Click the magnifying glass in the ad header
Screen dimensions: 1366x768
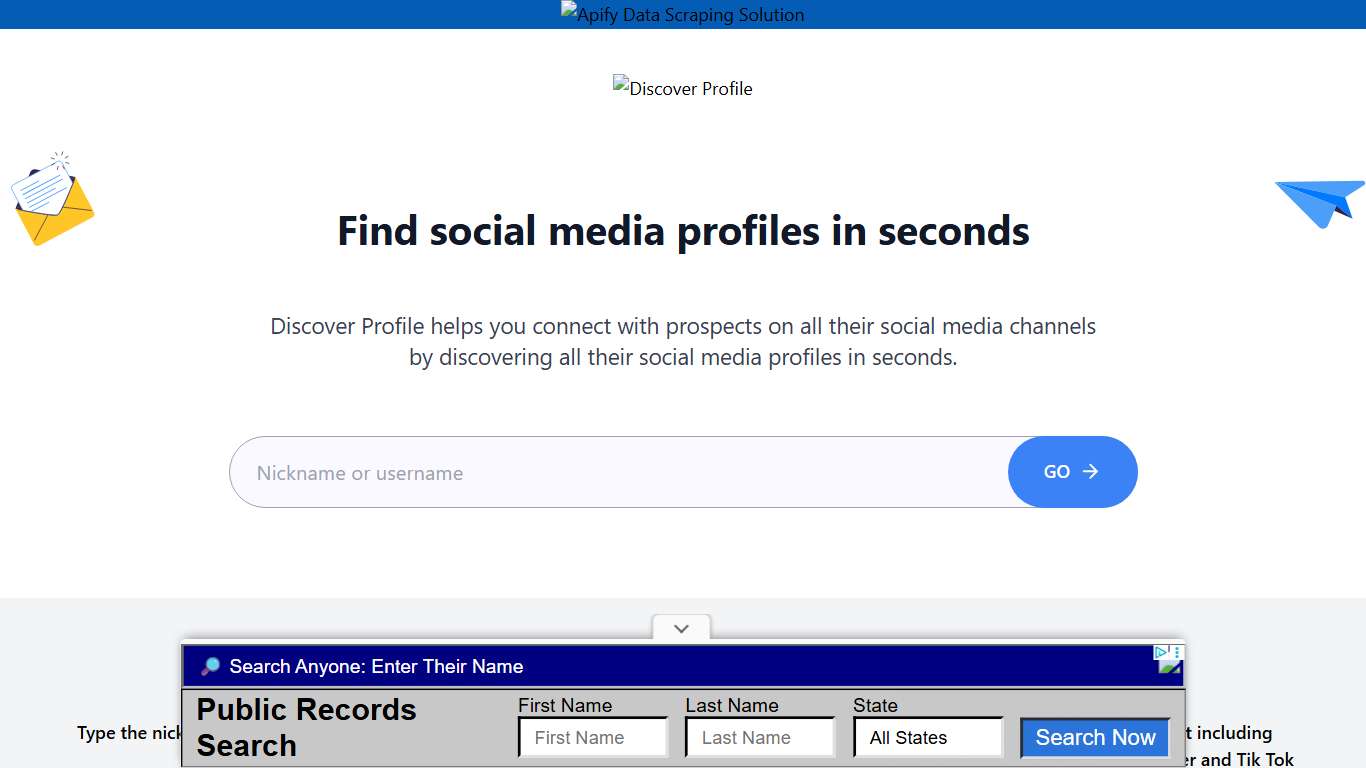tap(210, 666)
